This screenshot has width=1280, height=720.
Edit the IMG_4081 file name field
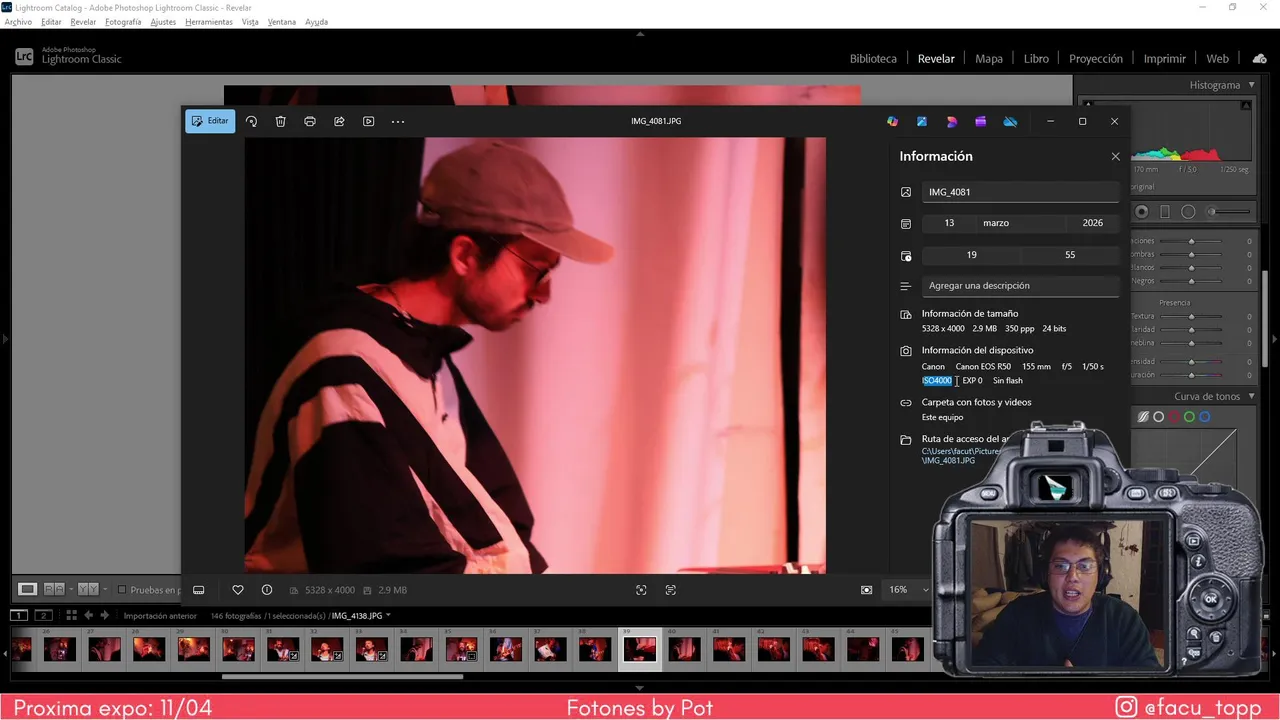pyautogui.click(x=1020, y=192)
